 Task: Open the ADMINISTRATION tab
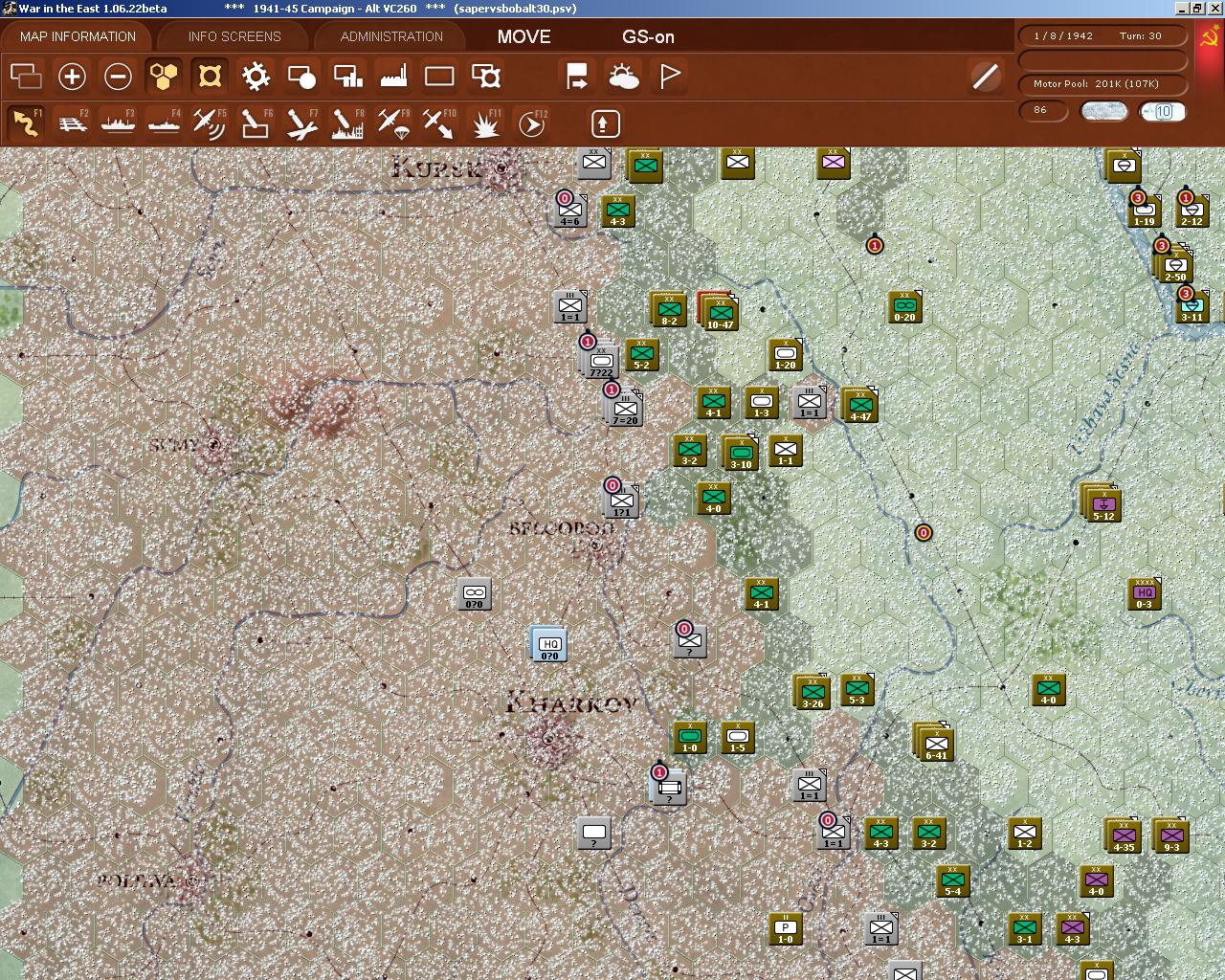(x=391, y=36)
